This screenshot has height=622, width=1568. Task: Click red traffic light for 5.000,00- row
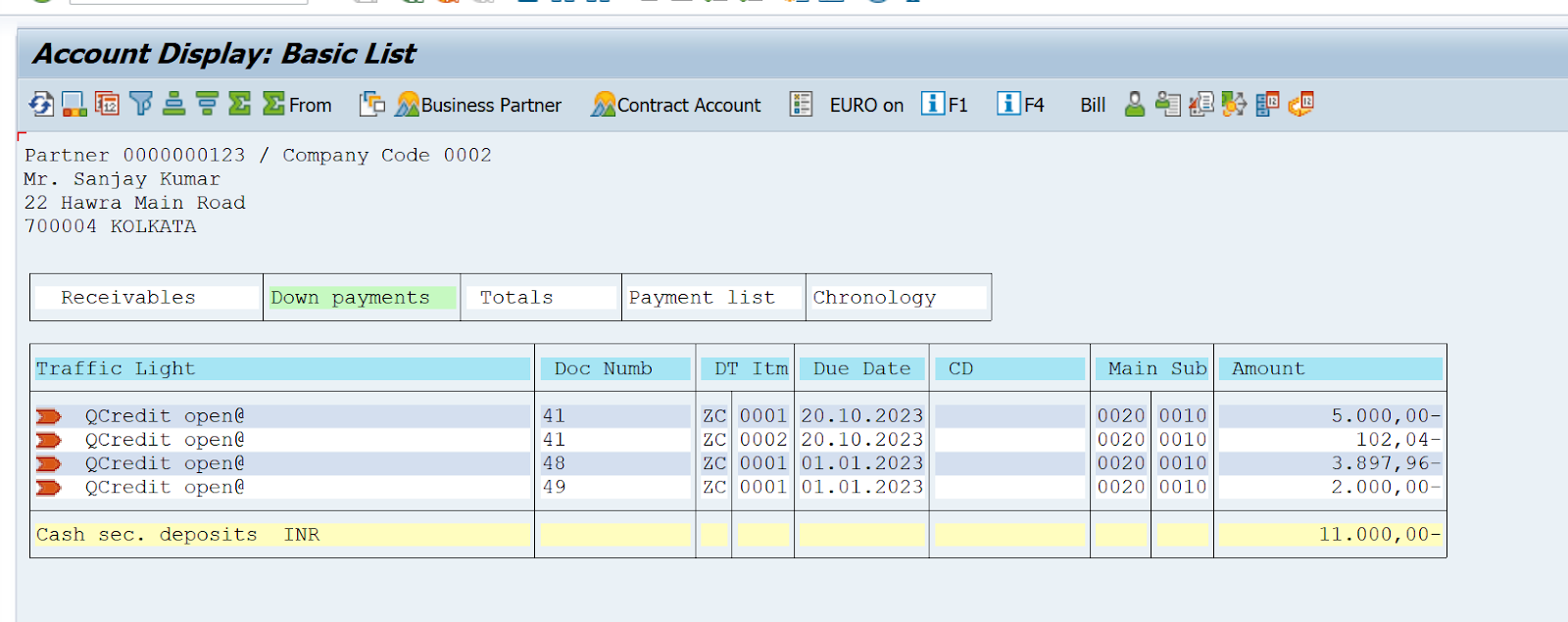49,416
